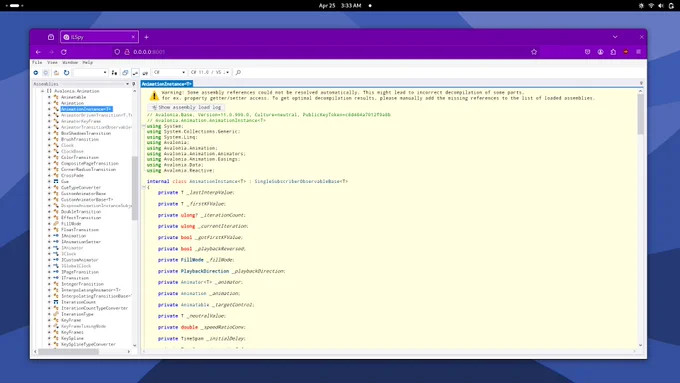Click the Reload assemblies icon in toolbar
680x383 pixels.
(x=66, y=73)
